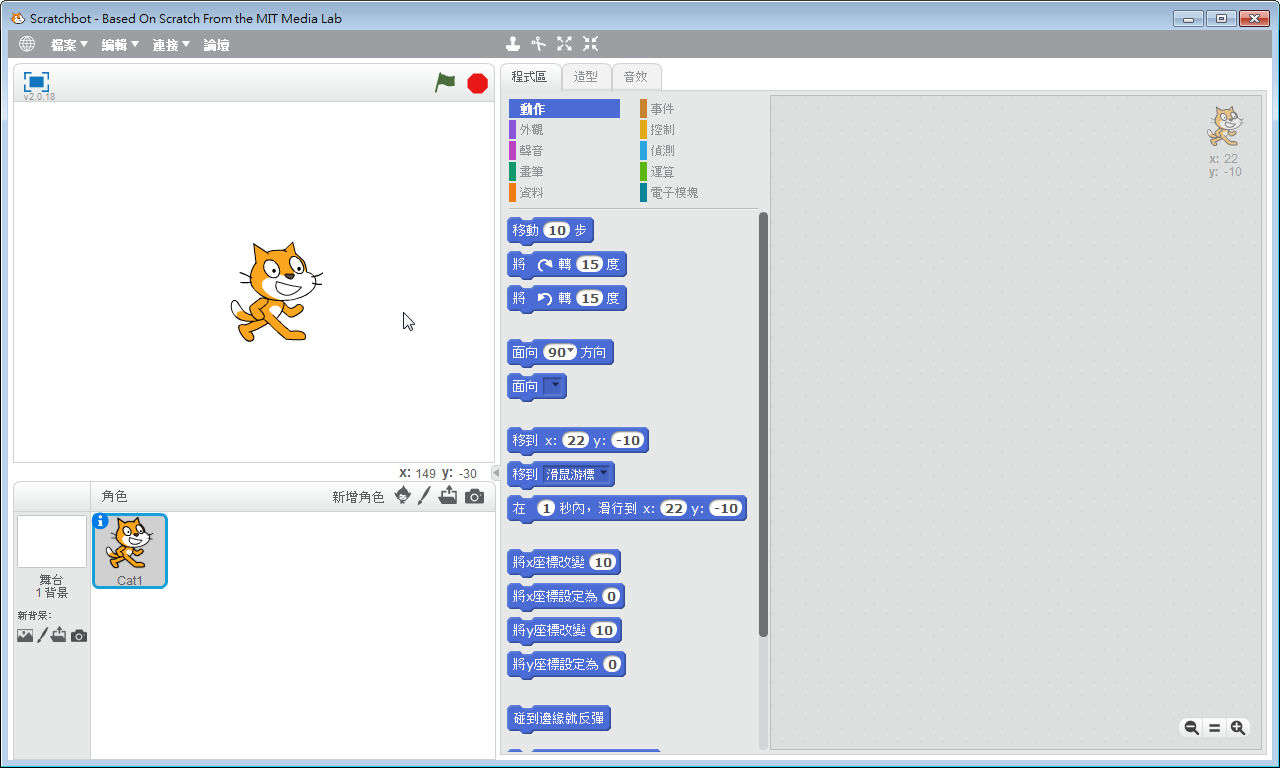Paint a new backdrop
The image size is (1280, 768).
(x=42, y=636)
